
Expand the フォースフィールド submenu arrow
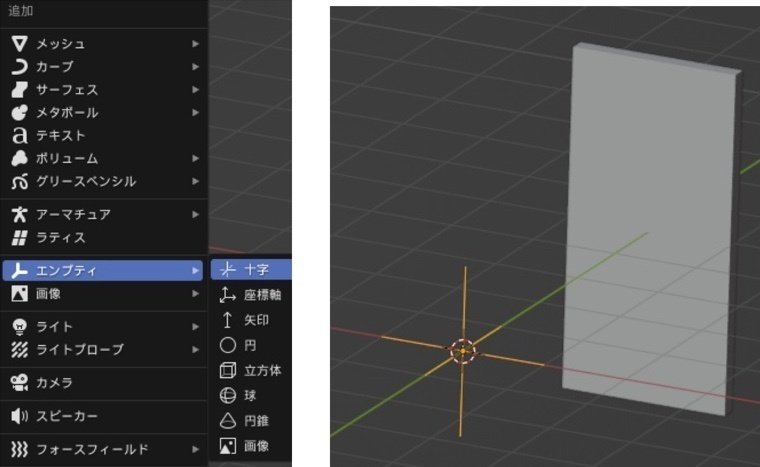(x=195, y=450)
